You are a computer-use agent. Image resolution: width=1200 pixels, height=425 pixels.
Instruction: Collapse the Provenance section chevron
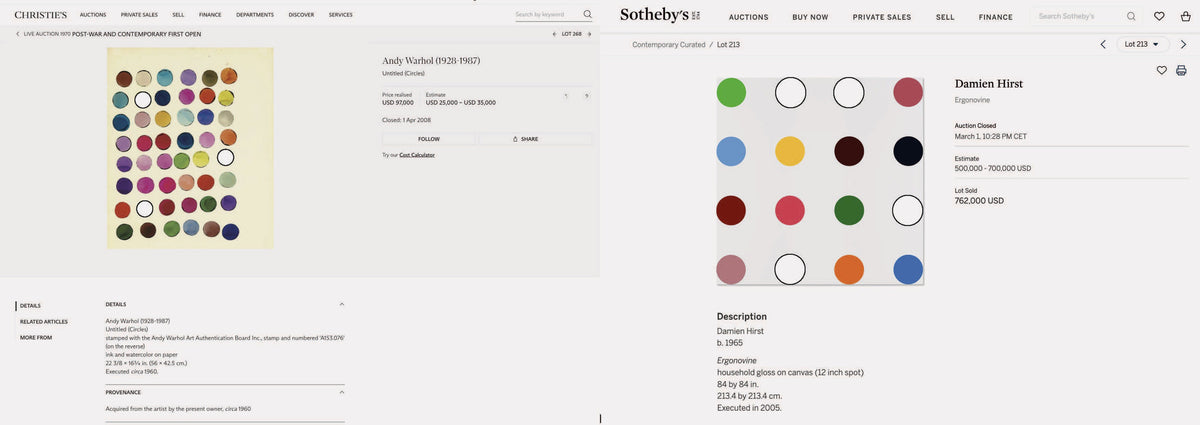click(341, 392)
